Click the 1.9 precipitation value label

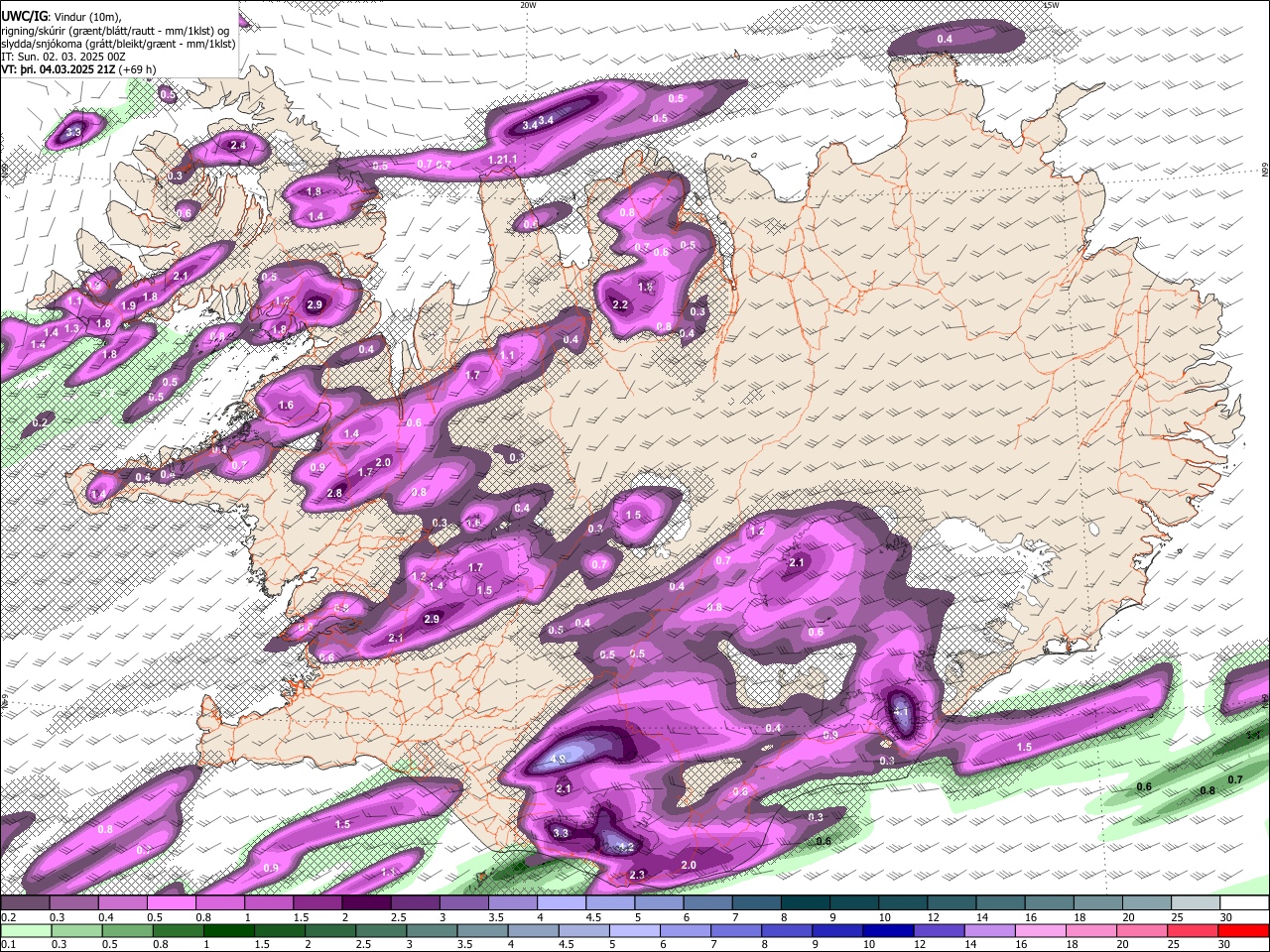point(128,305)
